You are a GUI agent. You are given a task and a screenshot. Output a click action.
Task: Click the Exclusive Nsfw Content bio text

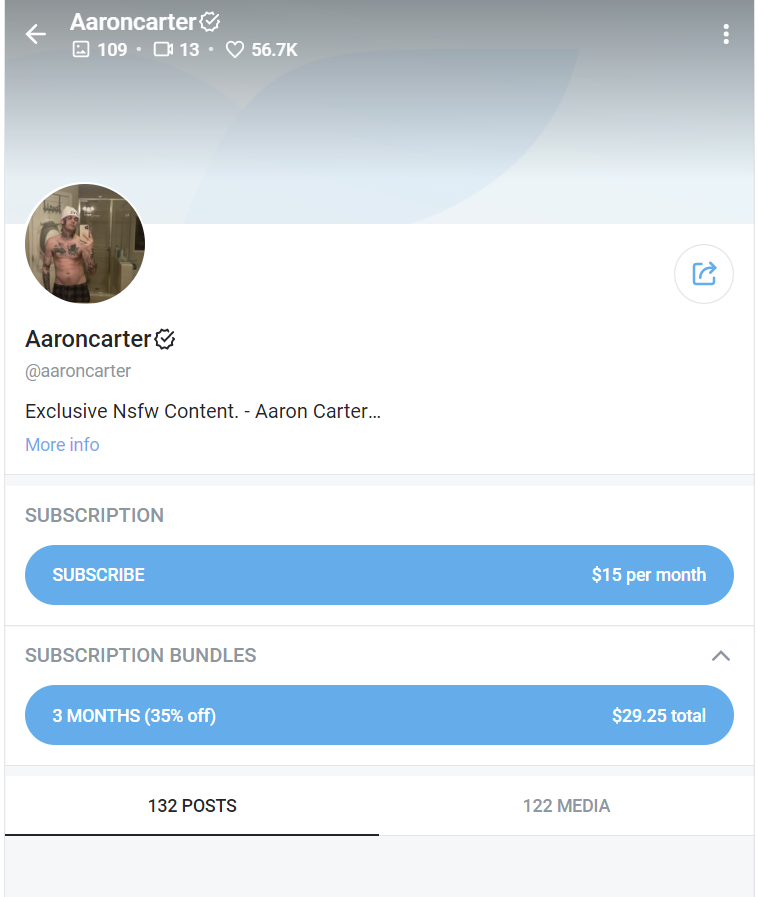point(203,411)
